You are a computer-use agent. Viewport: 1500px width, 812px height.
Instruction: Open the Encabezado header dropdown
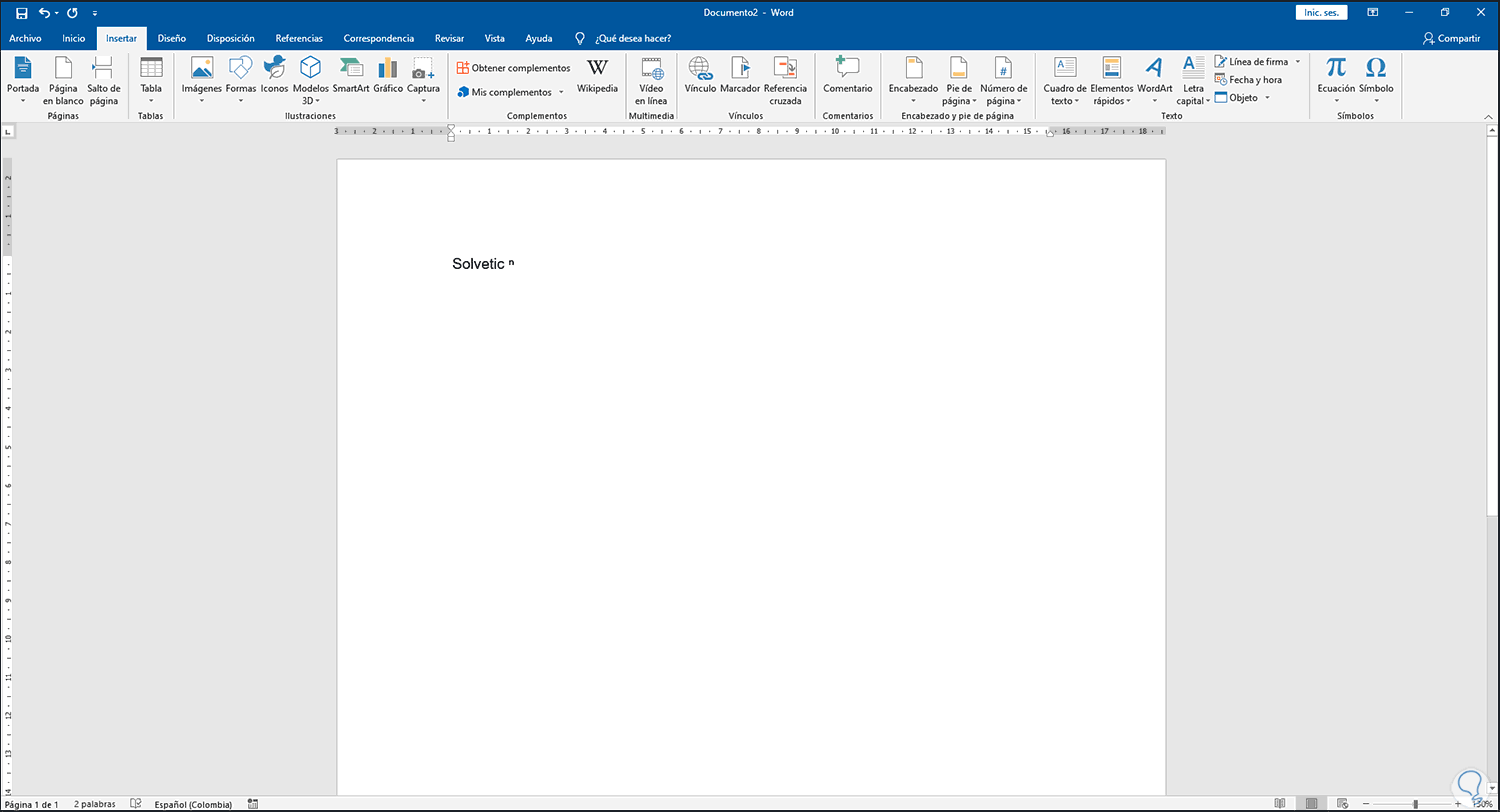(913, 80)
